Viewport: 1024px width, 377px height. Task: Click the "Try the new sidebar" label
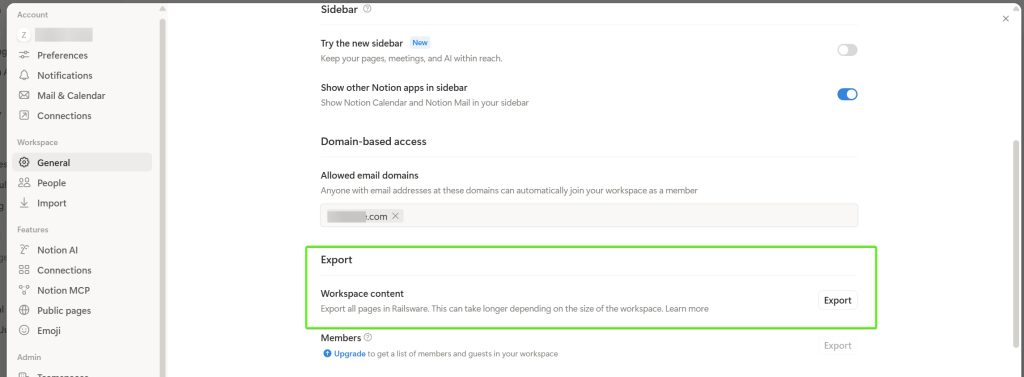tap(362, 43)
